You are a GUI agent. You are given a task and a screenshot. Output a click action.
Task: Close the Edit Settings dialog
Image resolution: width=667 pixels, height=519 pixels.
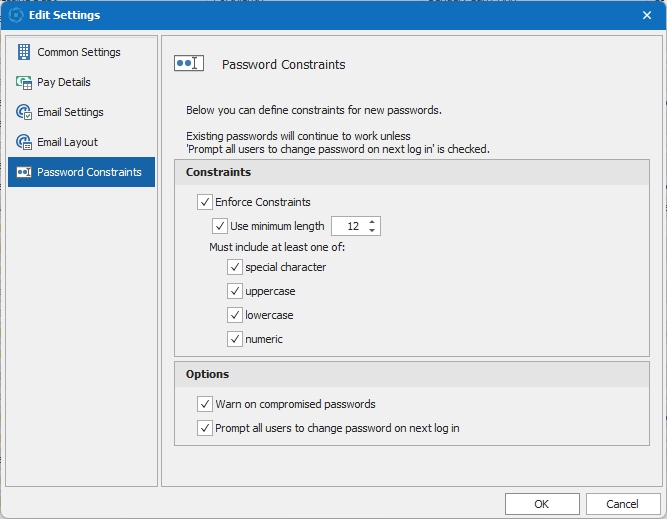(x=646, y=15)
